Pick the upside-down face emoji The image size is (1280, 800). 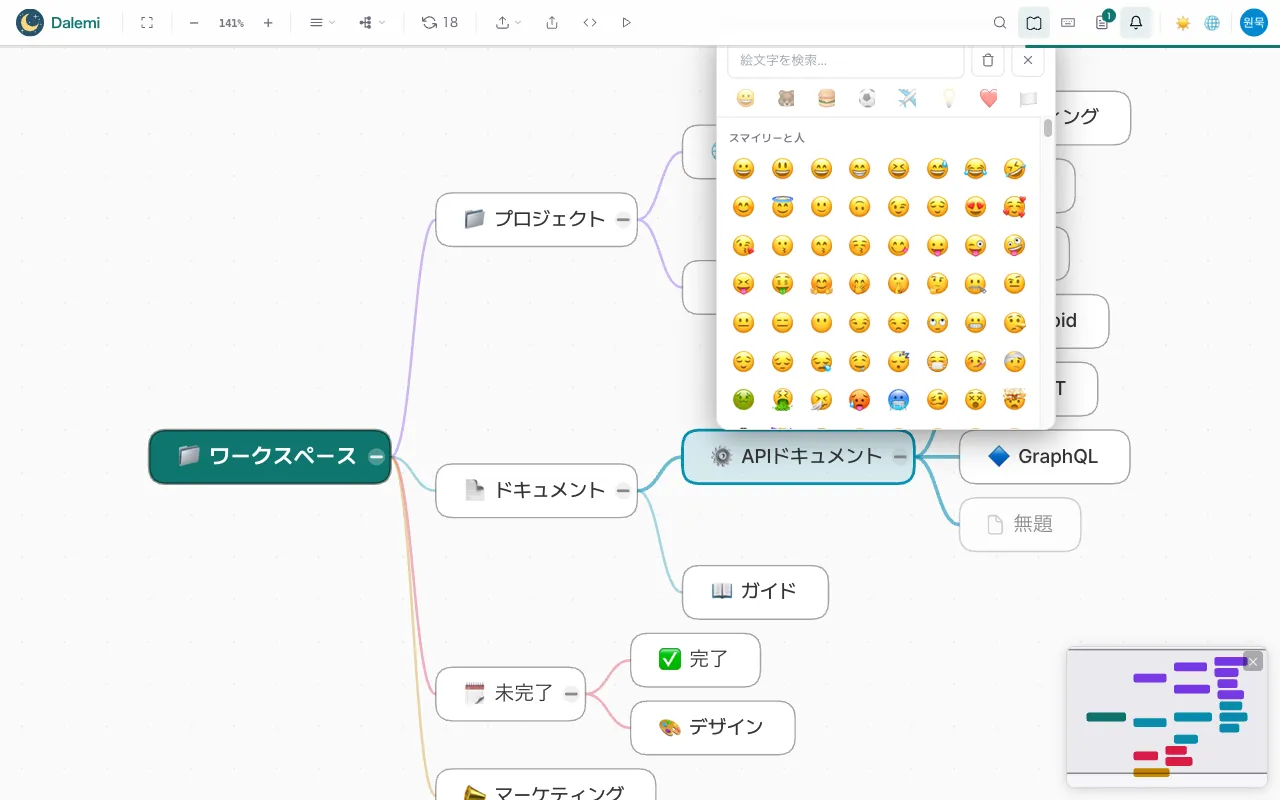[859, 207]
